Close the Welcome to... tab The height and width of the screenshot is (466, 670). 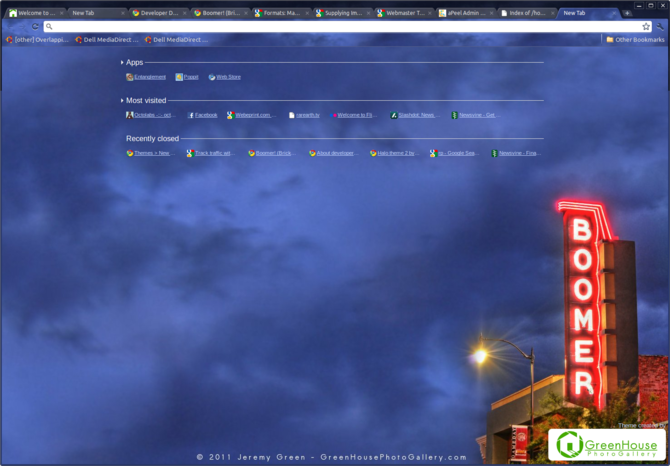62,13
